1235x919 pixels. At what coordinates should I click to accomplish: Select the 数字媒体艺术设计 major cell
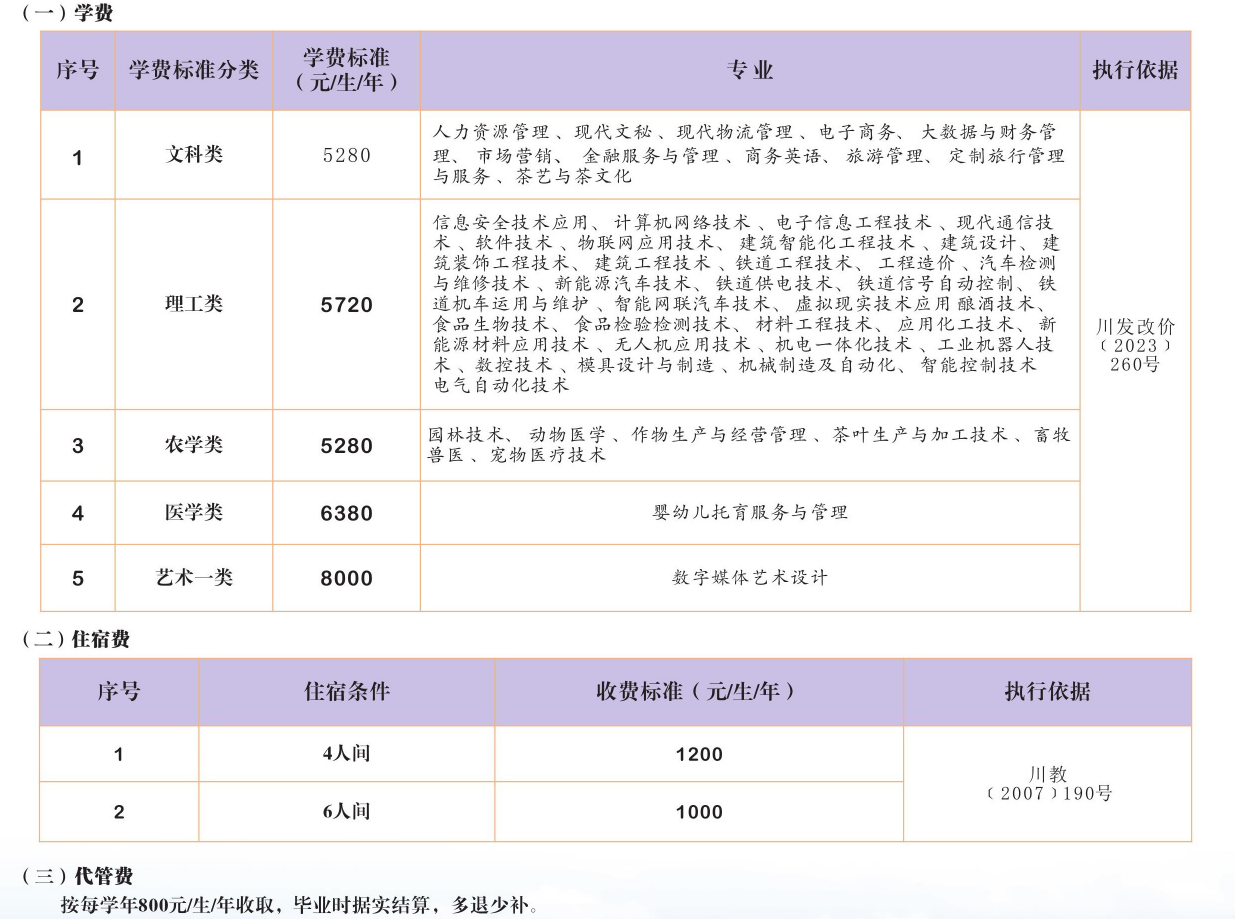(749, 578)
